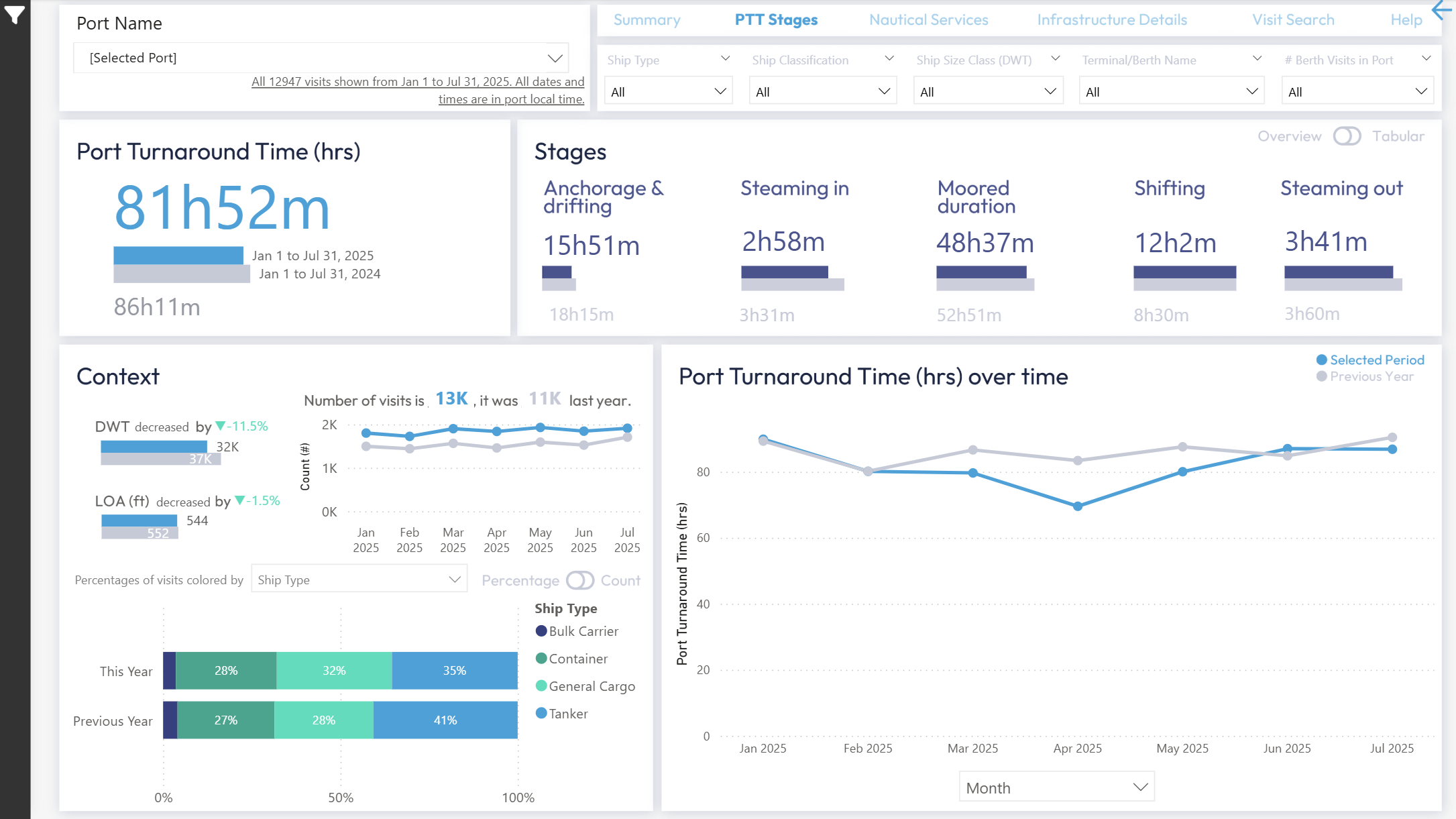This screenshot has height=819, width=1456.
Task: Click the Selected Period legend dot
Action: (1321, 360)
